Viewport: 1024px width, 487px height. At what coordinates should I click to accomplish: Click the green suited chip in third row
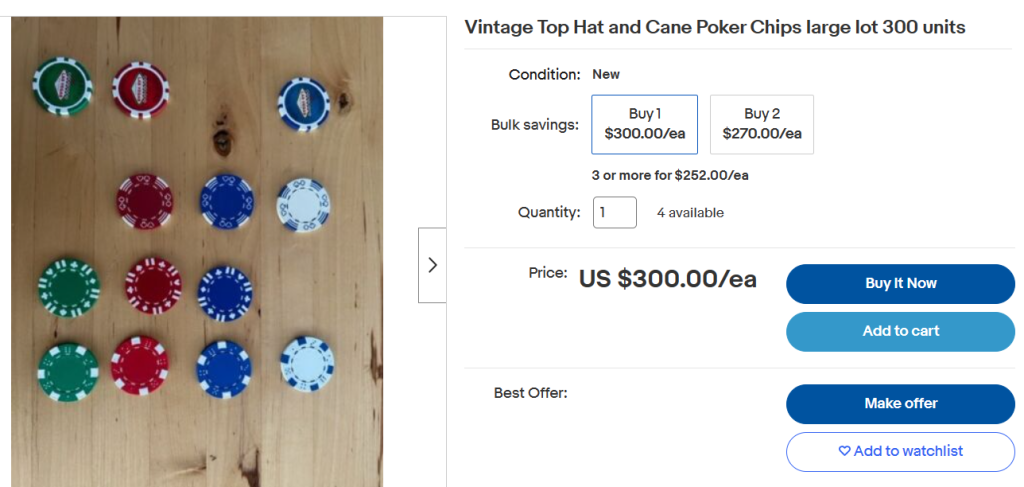[x=69, y=287]
